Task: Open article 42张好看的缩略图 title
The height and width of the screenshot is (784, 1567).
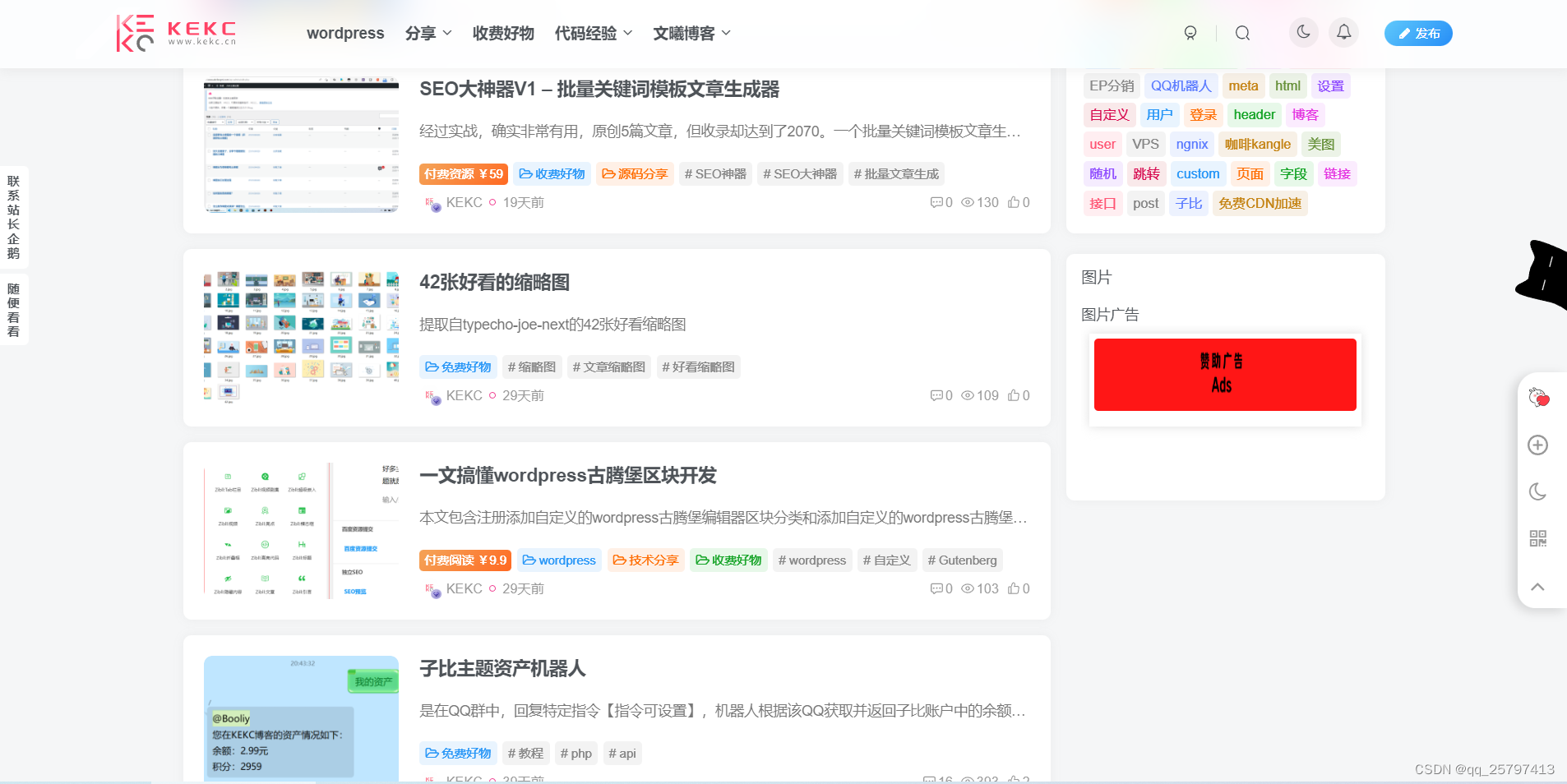Action: [x=494, y=282]
